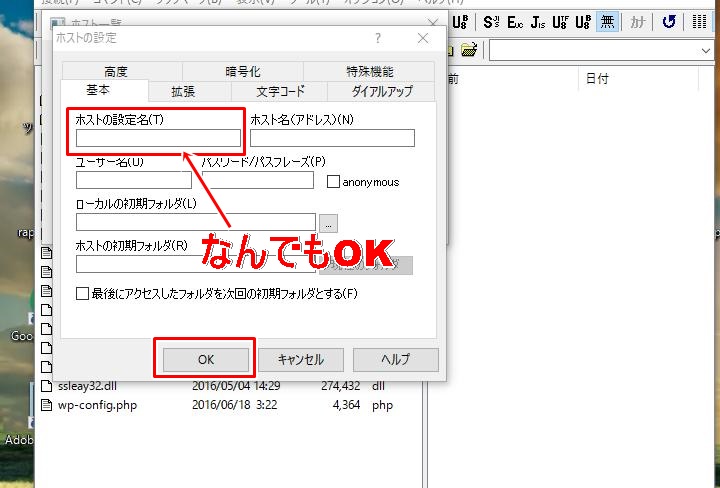Click the キャンセル button
This screenshot has height=488, width=720.
301,359
